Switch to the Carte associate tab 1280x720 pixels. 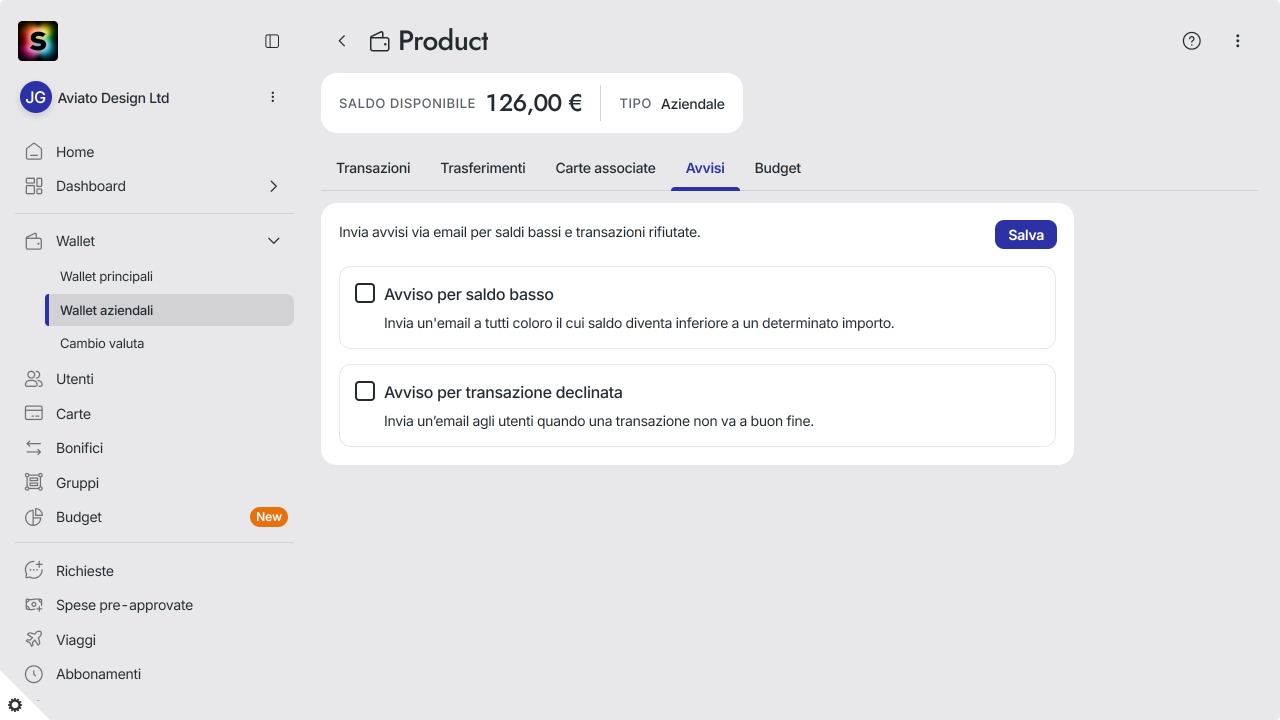605,168
